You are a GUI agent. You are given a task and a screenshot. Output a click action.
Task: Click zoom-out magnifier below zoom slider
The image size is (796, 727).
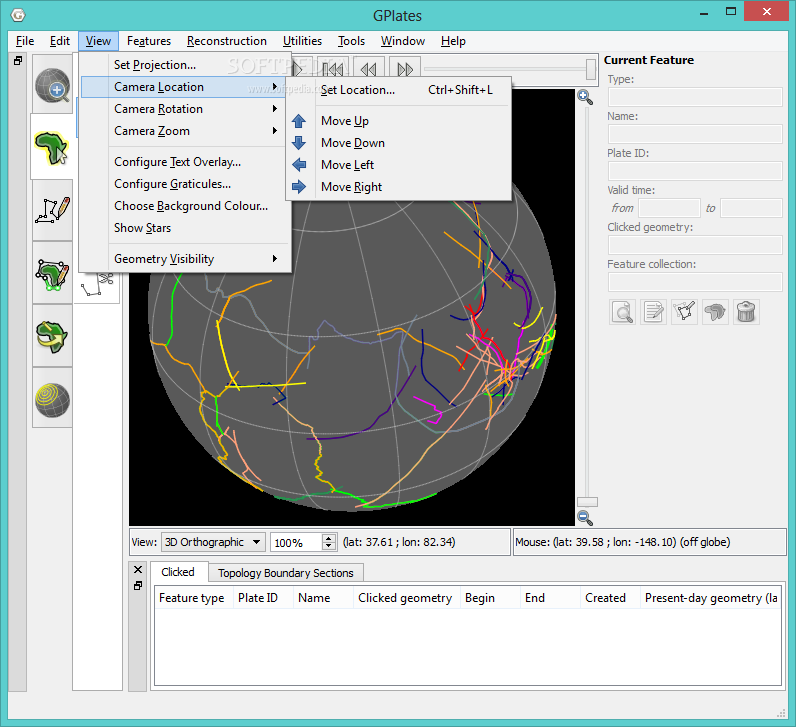(585, 517)
